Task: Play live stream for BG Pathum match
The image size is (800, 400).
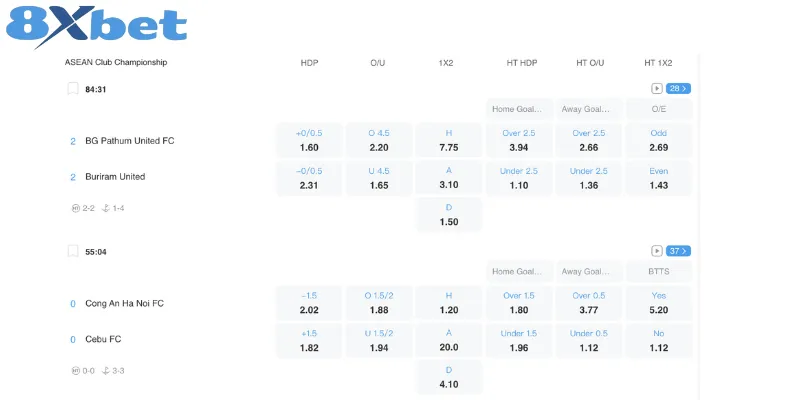Action: [656, 89]
